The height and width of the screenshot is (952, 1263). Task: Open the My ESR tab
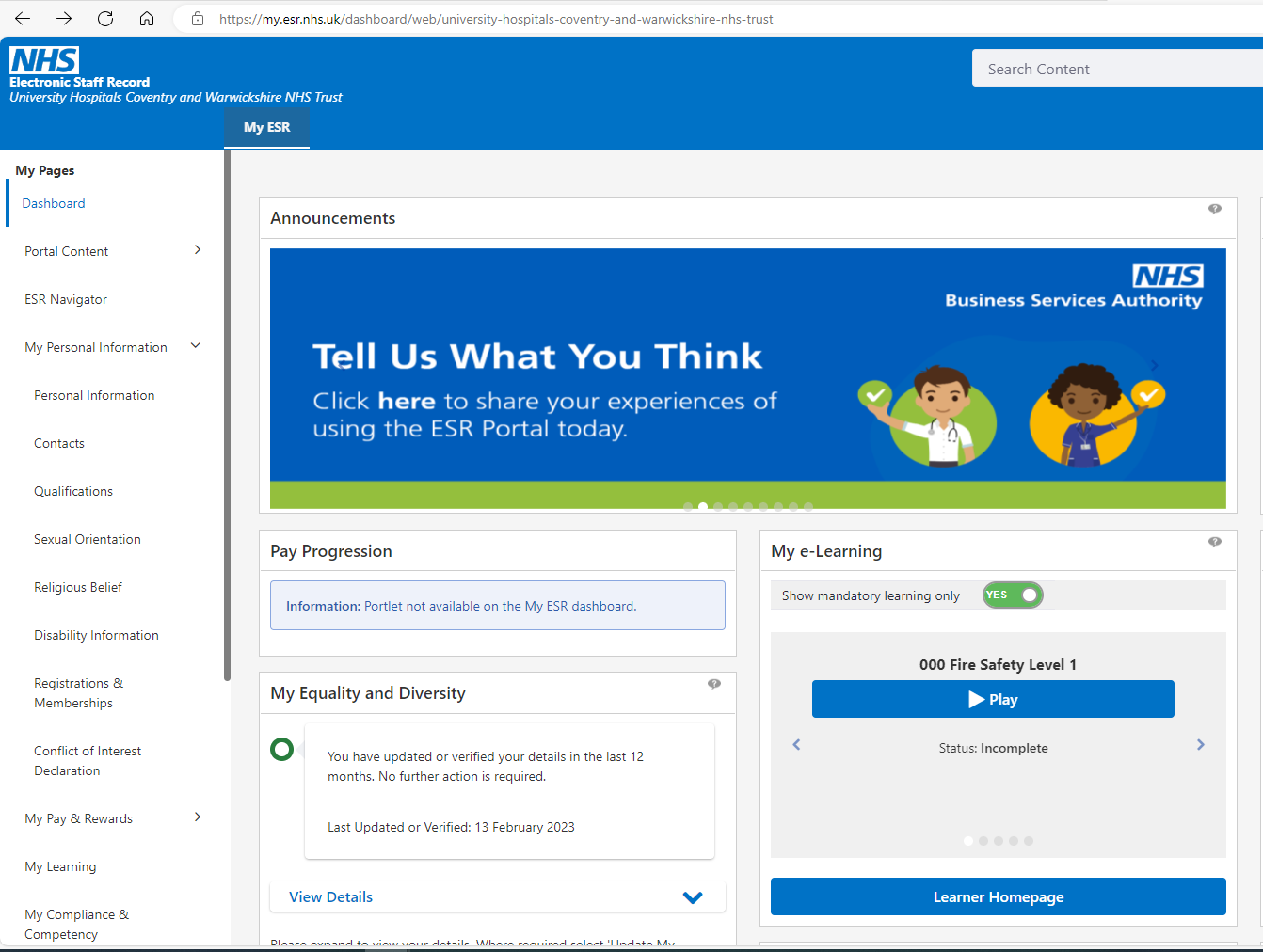click(266, 128)
